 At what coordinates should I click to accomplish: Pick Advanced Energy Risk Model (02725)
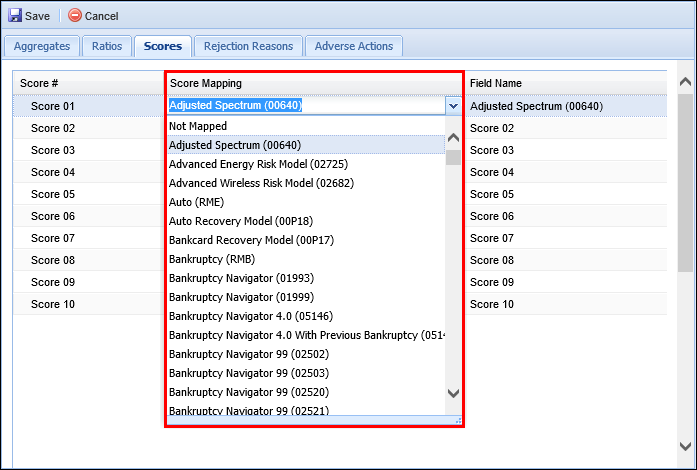306,164
